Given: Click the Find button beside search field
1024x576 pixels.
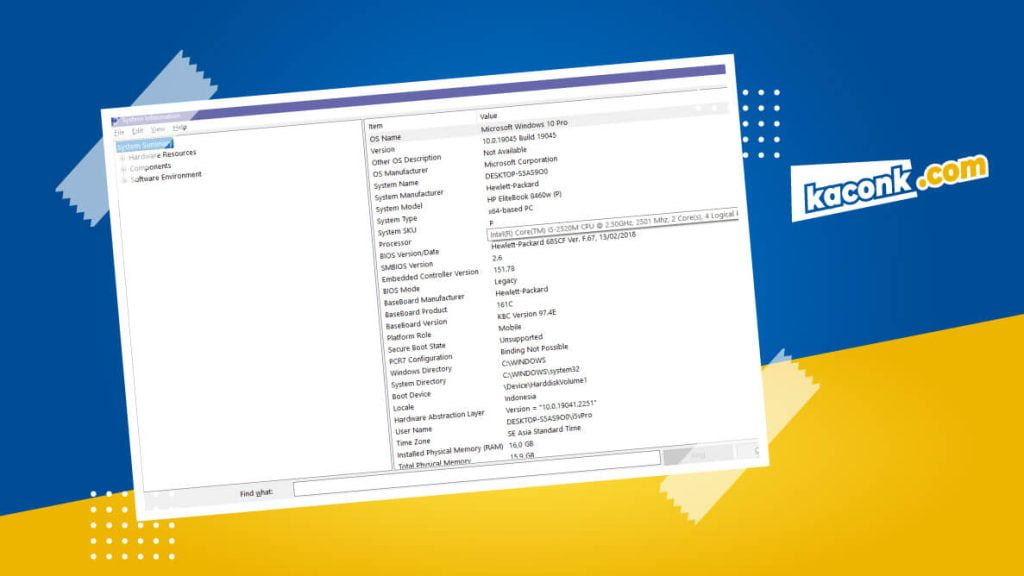Looking at the screenshot, I should (x=697, y=455).
